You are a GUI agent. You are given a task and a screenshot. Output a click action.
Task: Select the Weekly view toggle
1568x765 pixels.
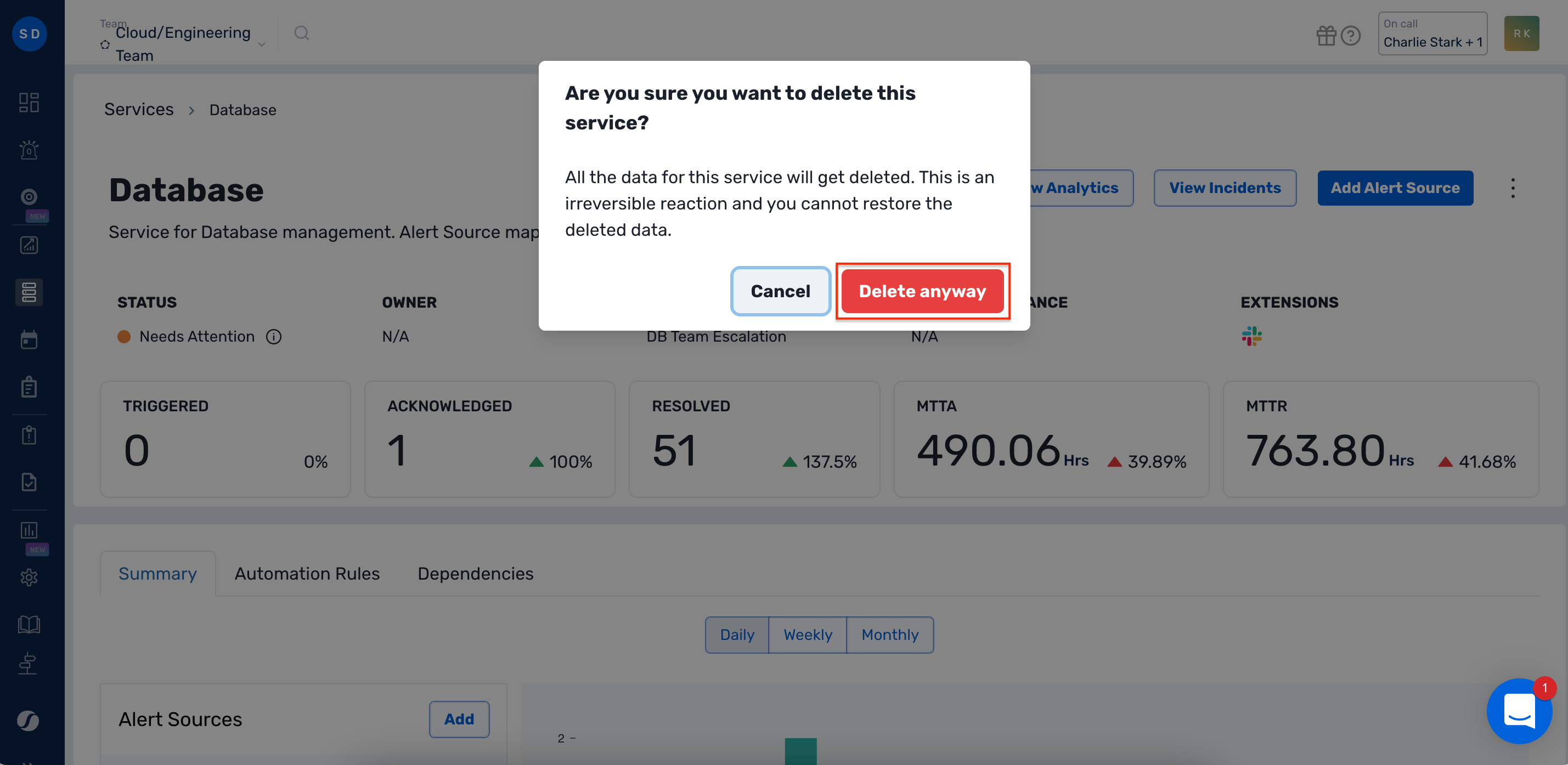(807, 635)
